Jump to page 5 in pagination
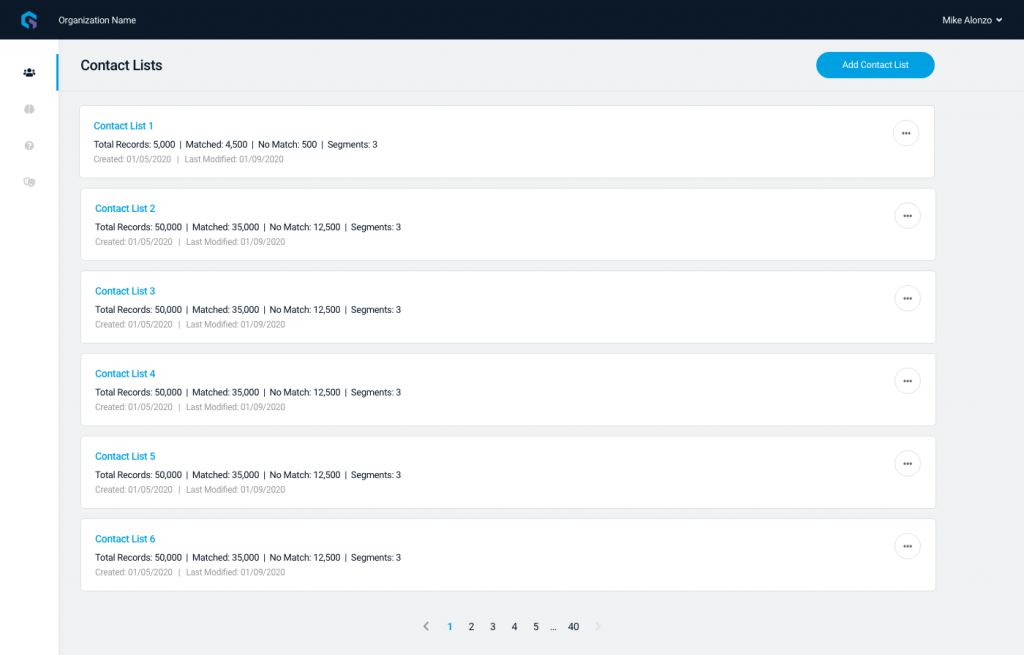Viewport: 1024px width, 655px height. point(536,627)
